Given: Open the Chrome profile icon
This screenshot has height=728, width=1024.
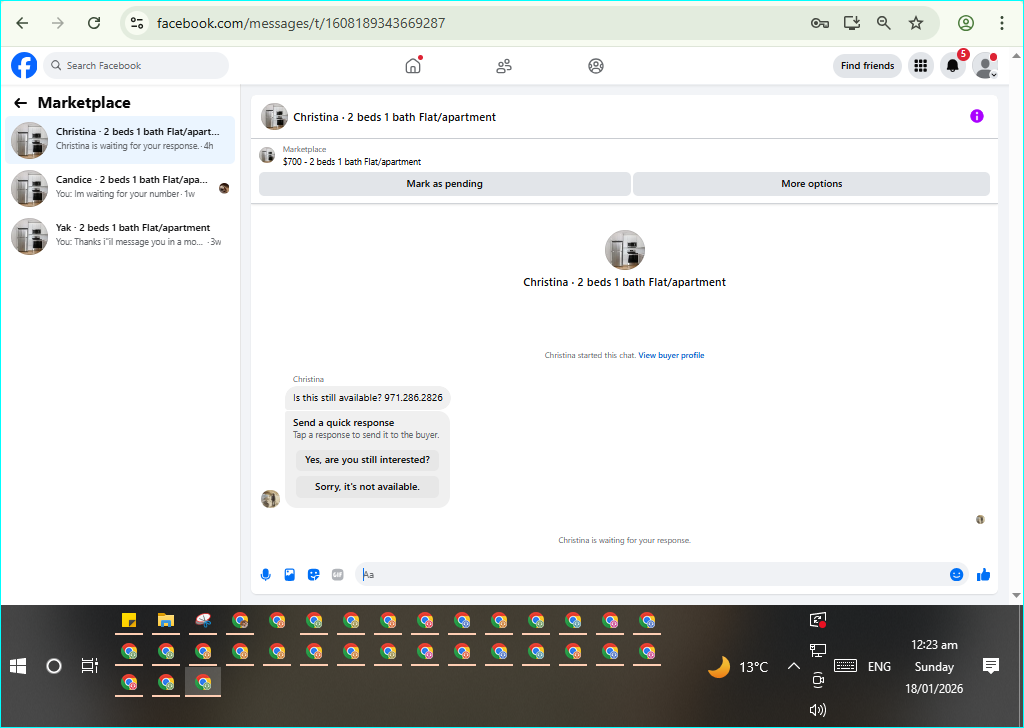Looking at the screenshot, I should [x=966, y=24].
